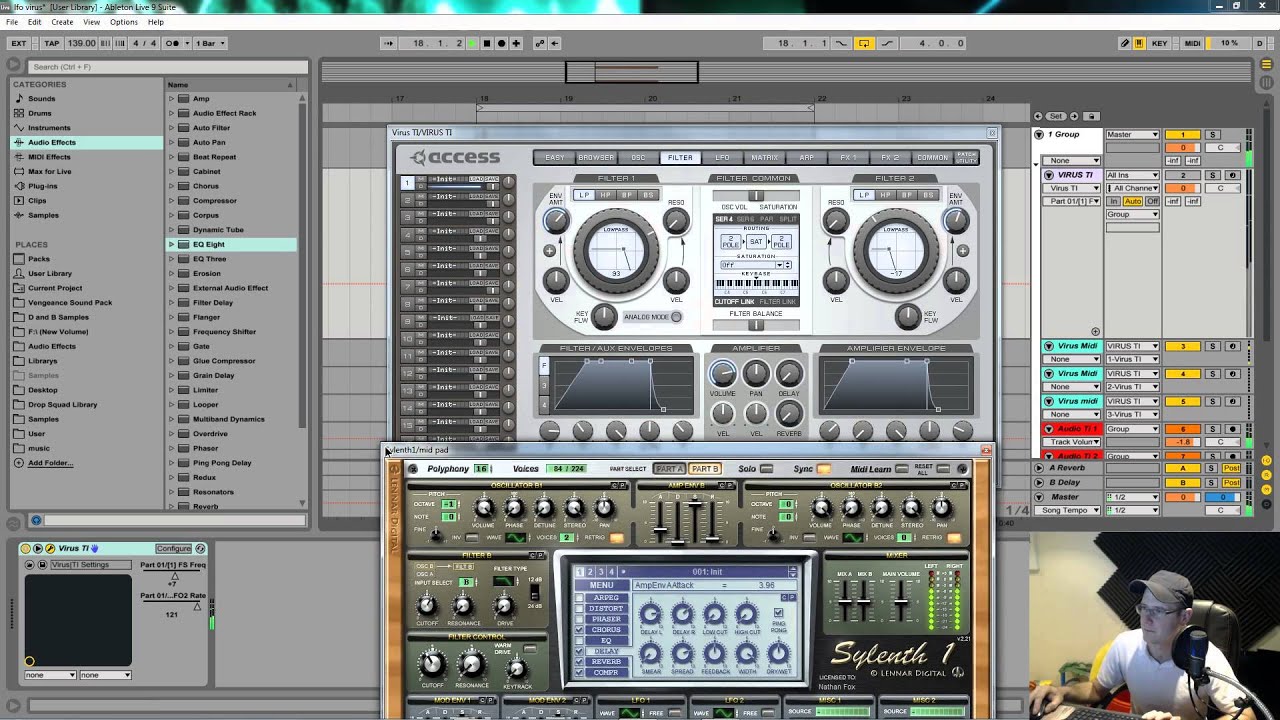Select Drums under Categories
The image size is (1280, 720).
pyautogui.click(x=40, y=113)
